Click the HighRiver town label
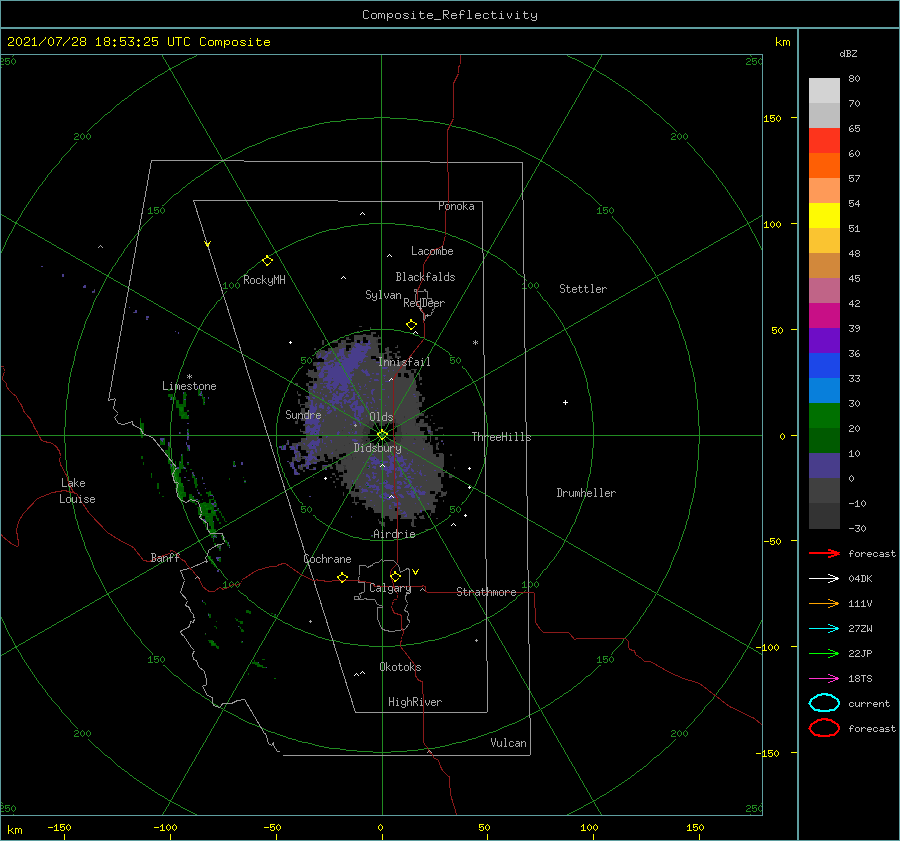The width and height of the screenshot is (900, 841). coord(415,702)
